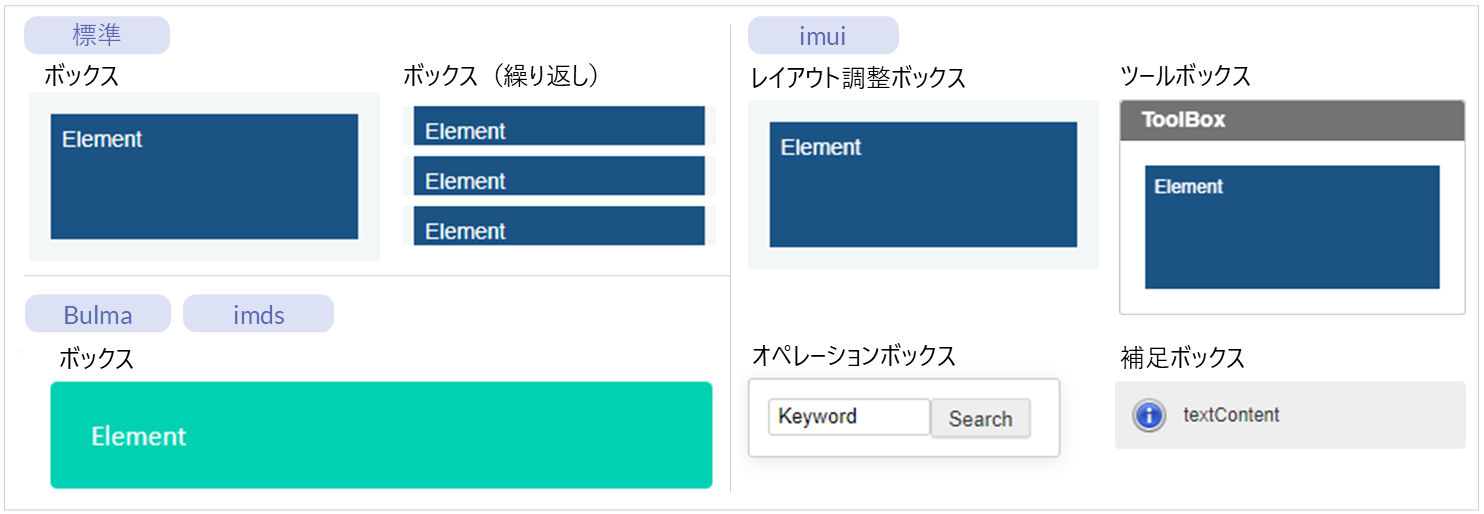Click the green Bulma Element box
Screen dimensions: 1484x514
[381, 435]
